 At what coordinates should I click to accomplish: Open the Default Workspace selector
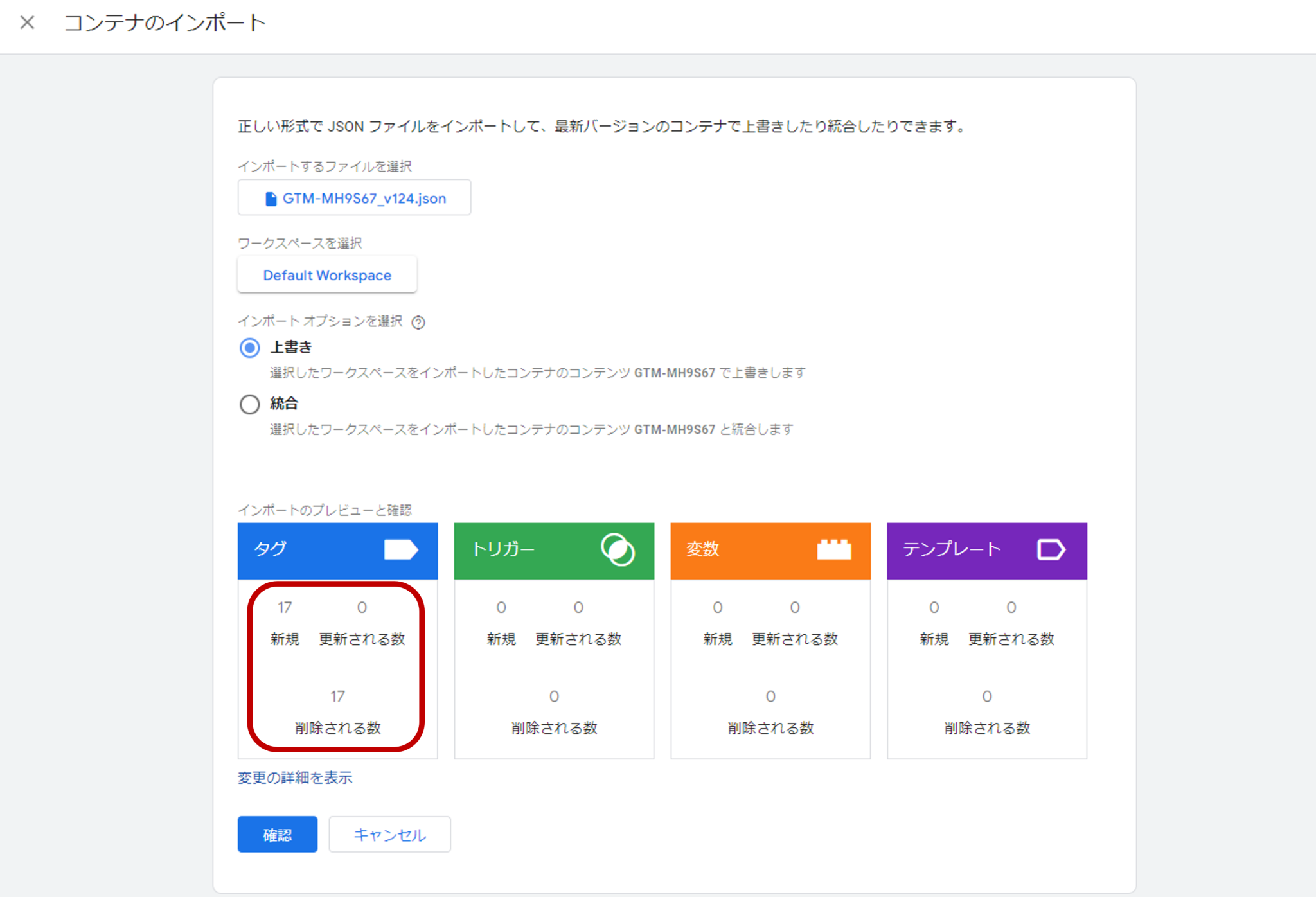pos(326,274)
